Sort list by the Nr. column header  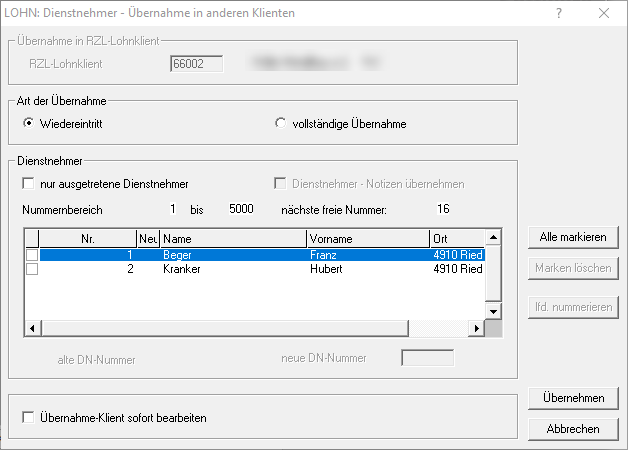pyautogui.click(x=87, y=240)
